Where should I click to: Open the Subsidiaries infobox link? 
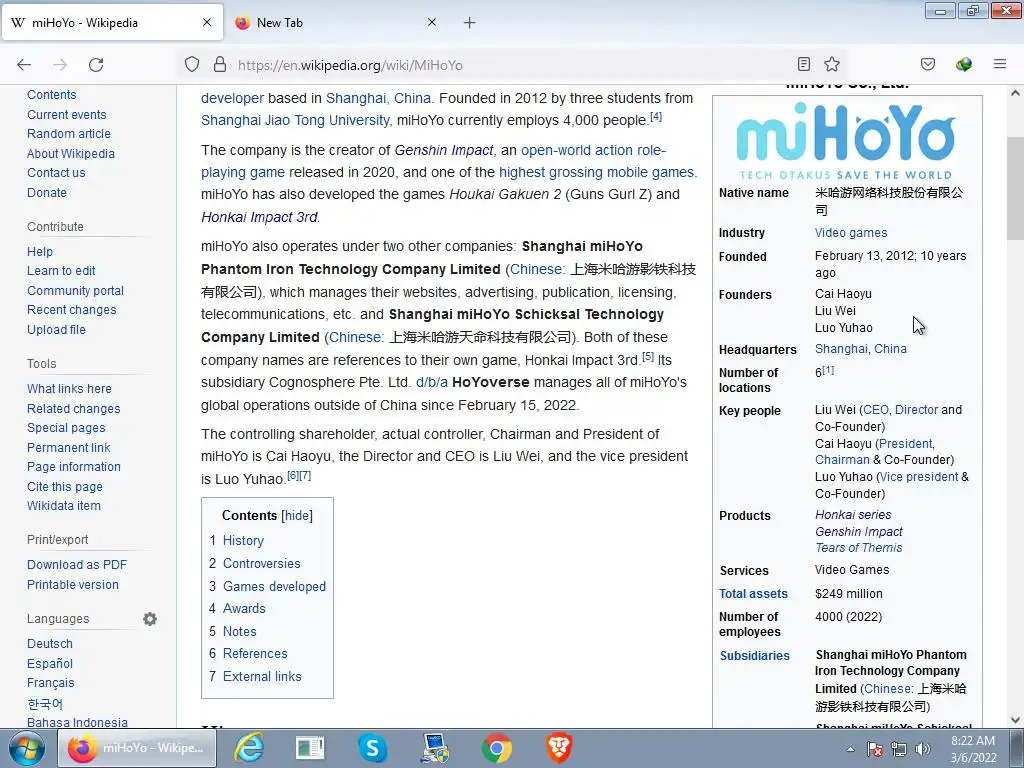click(x=754, y=656)
